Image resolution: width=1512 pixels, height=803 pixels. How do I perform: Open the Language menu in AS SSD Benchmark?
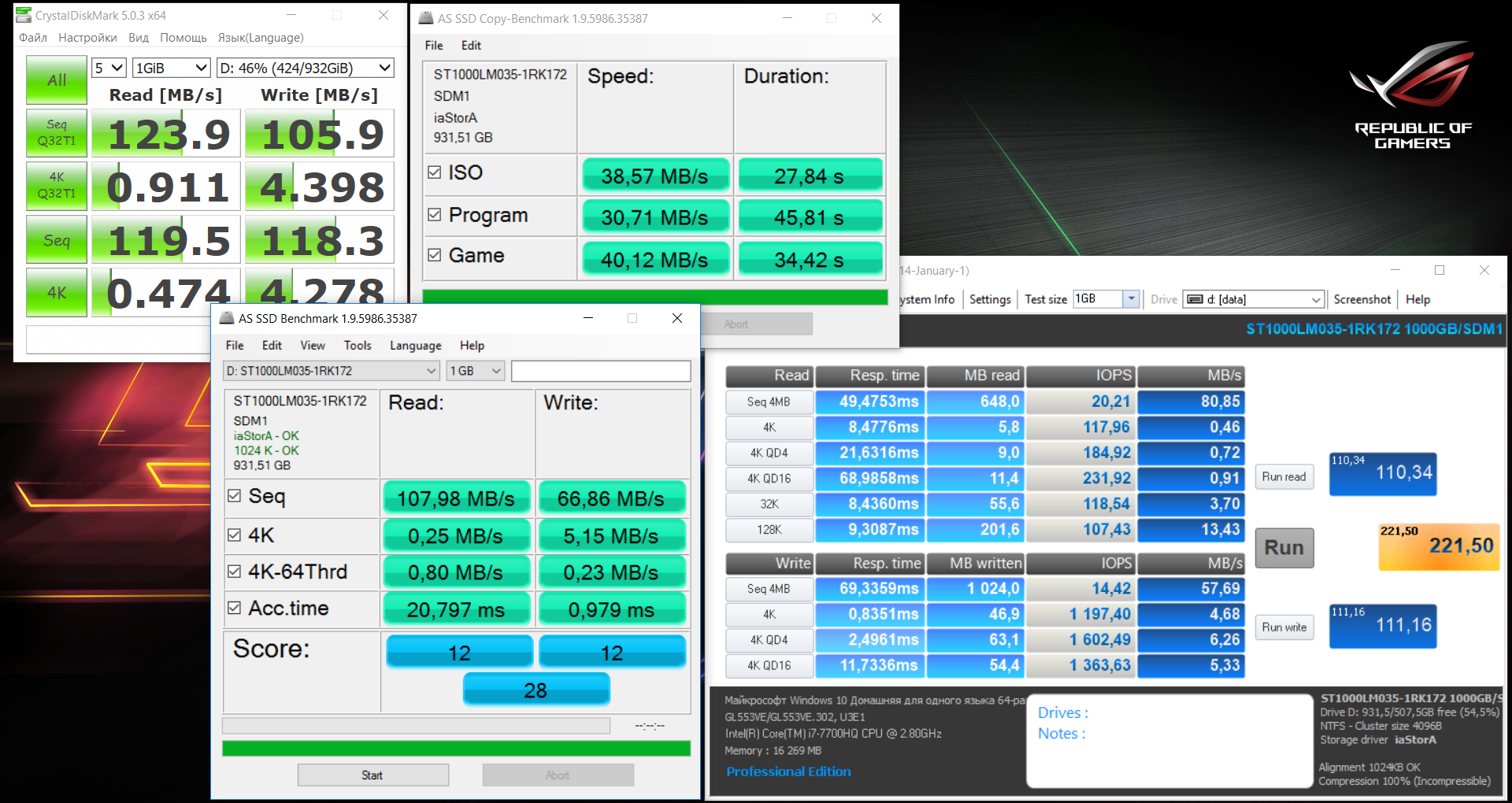416,346
